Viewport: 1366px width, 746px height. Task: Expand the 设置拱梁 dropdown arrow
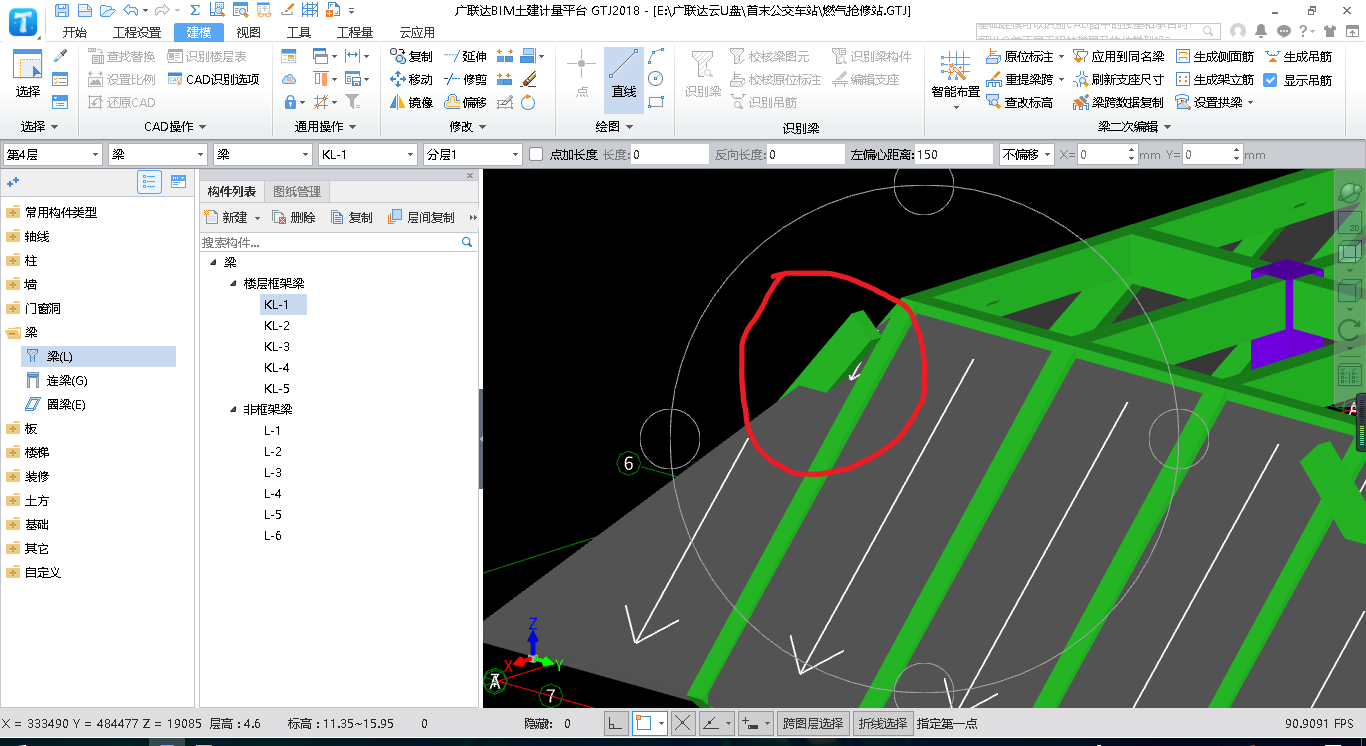pos(1250,103)
